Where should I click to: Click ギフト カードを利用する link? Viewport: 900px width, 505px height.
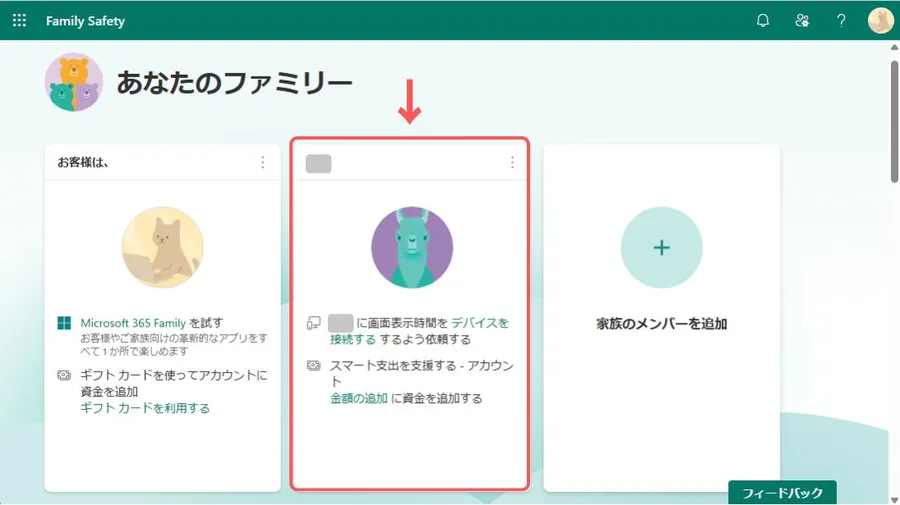pyautogui.click(x=145, y=408)
